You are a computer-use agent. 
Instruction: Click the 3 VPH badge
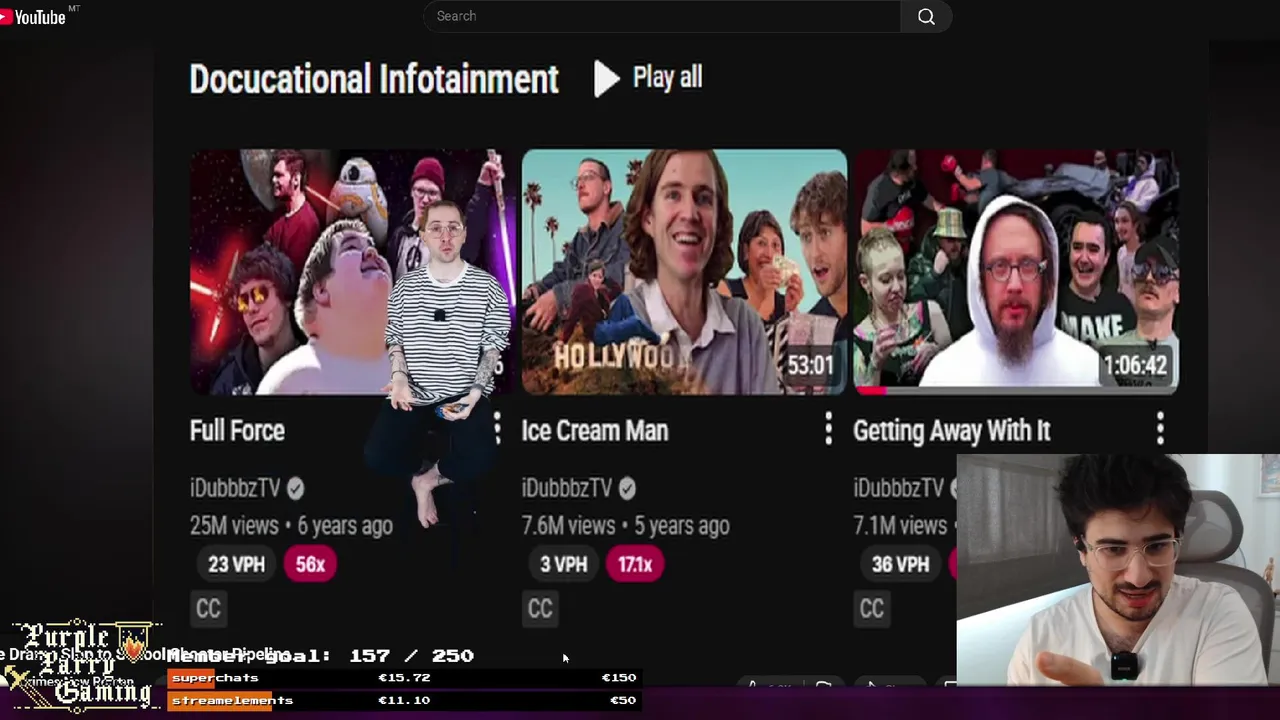click(563, 564)
